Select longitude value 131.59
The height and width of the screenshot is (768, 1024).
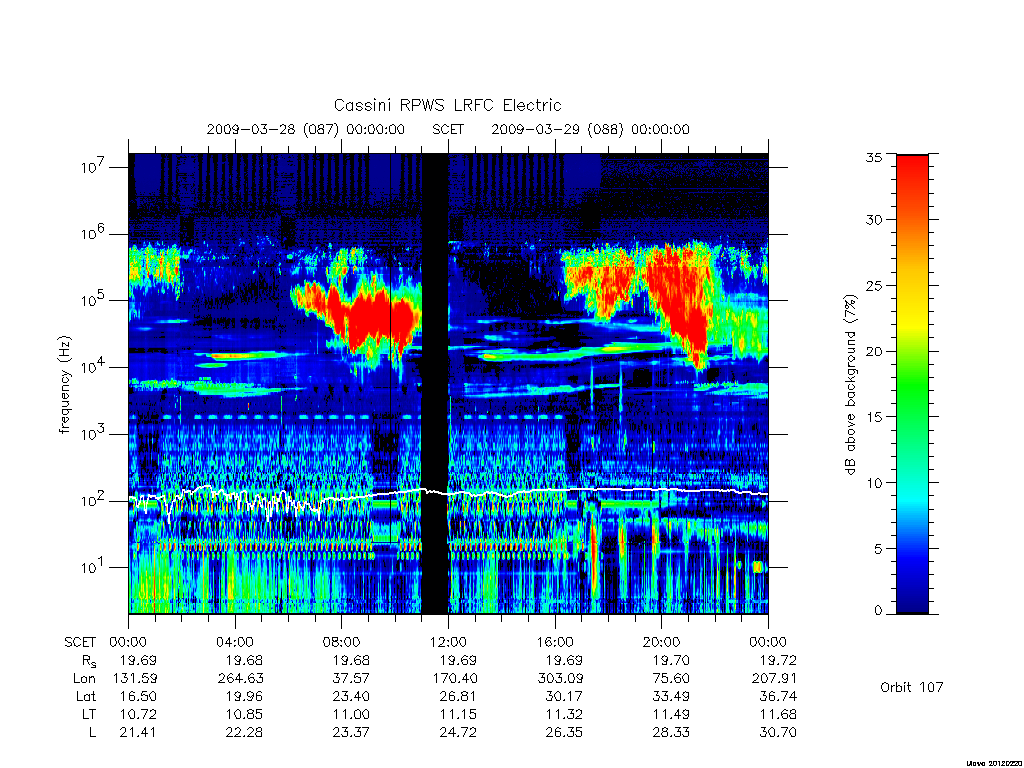(135, 679)
